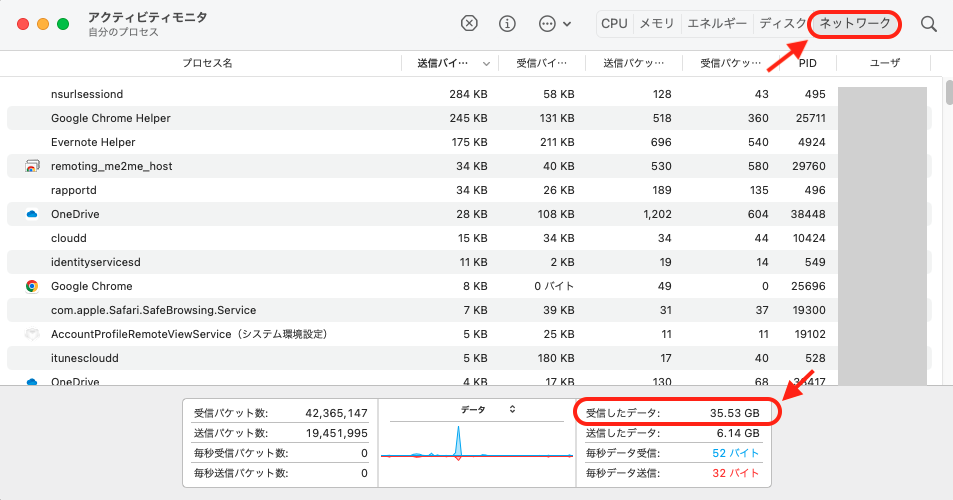
Task: Click the 毎秒送信パケット数 label
Action: click(241, 473)
